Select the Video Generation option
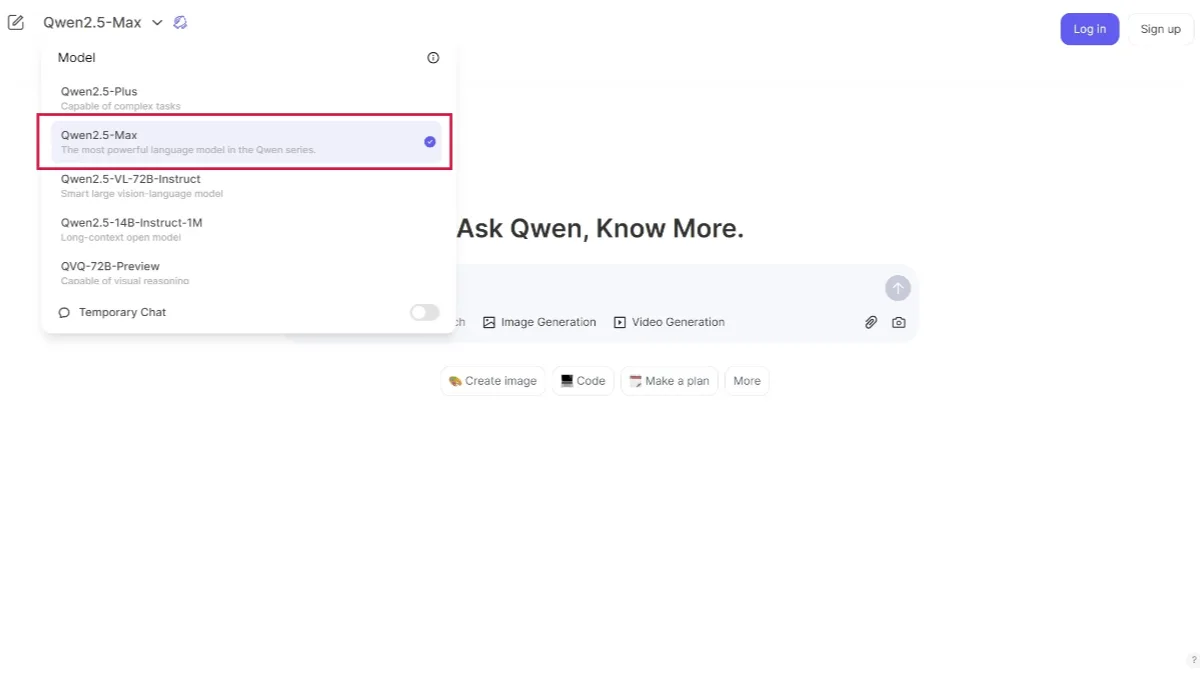The width and height of the screenshot is (1200, 675). 669,322
